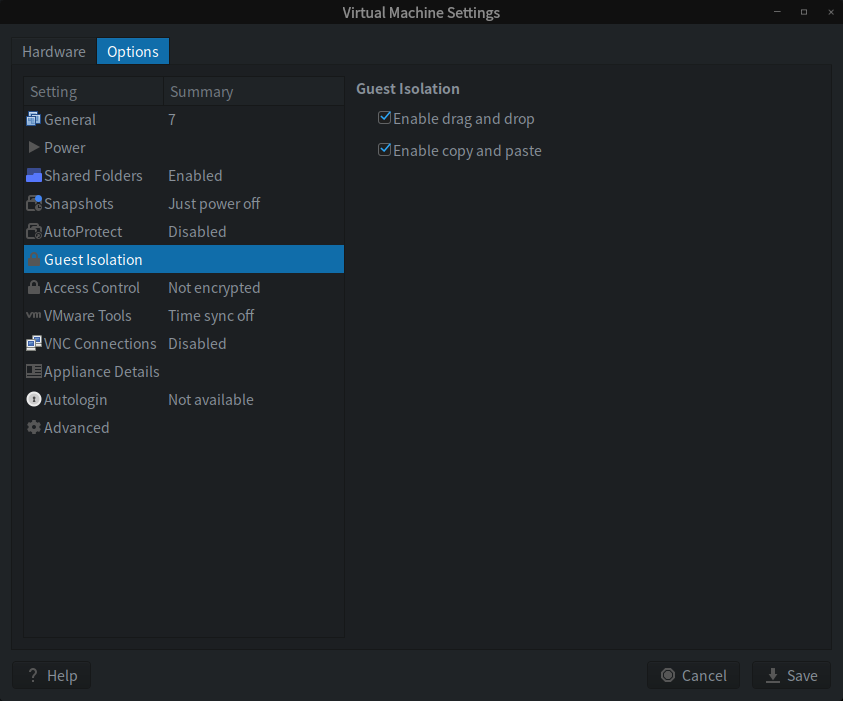Disable the drag and drop checkbox

click(x=384, y=119)
